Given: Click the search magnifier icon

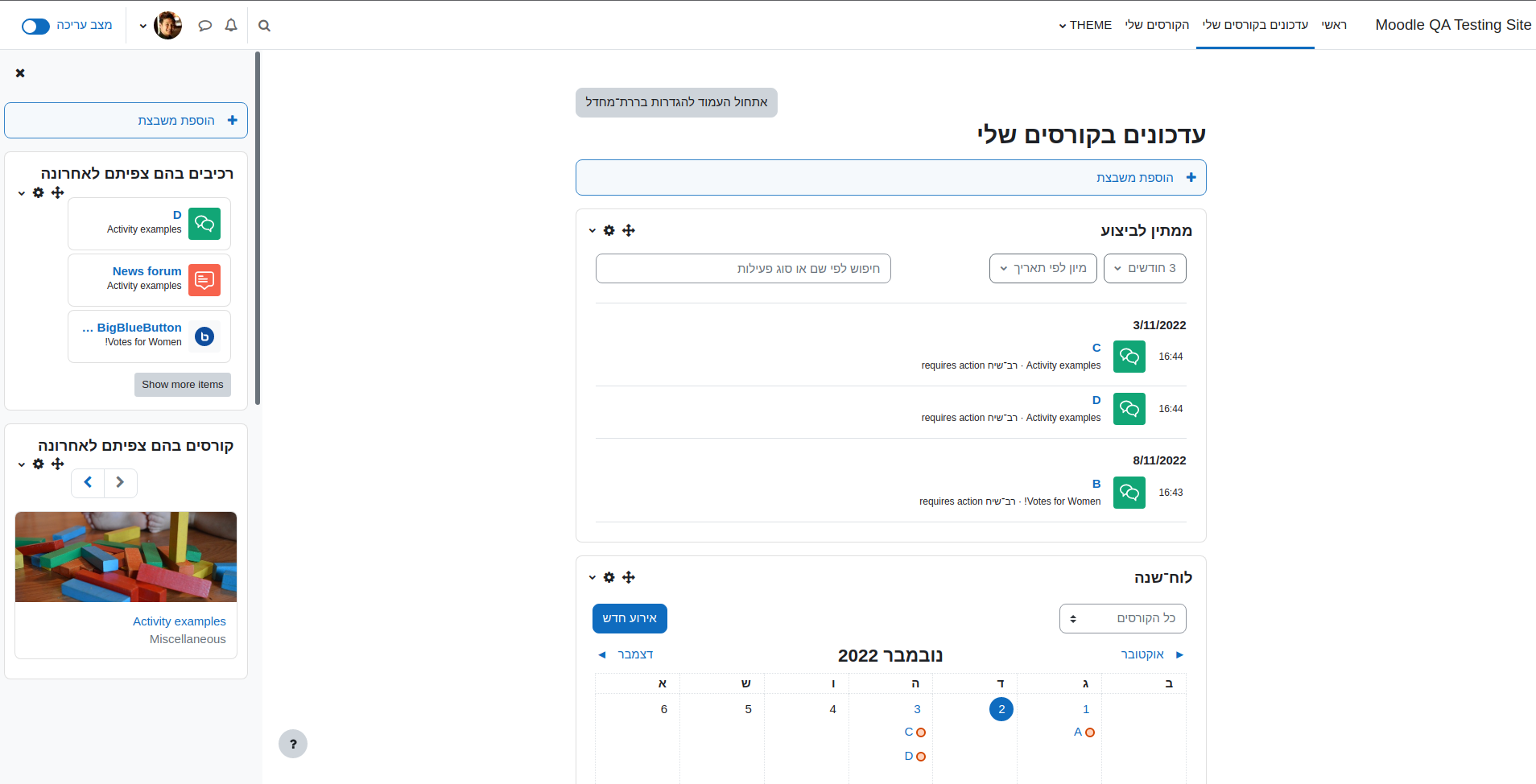Looking at the screenshot, I should coord(264,26).
